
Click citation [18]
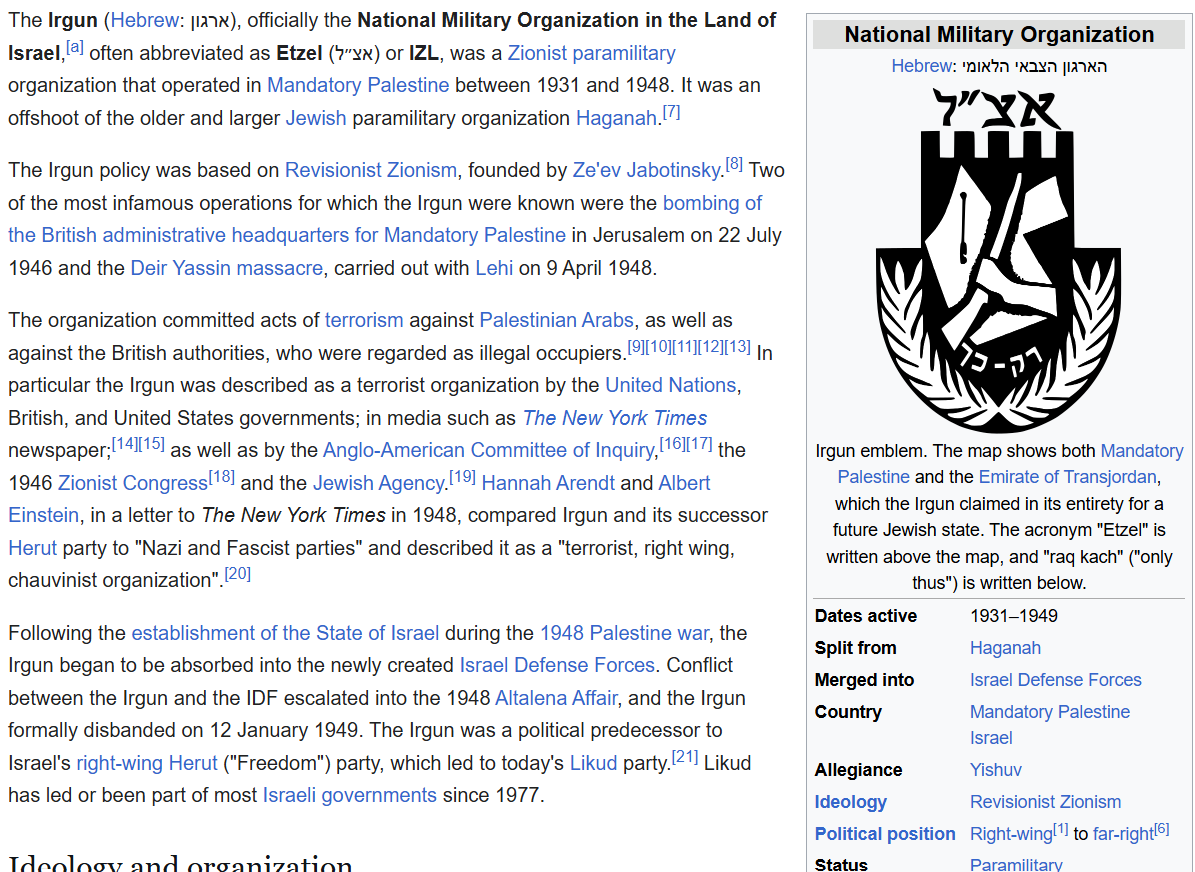[222, 476]
